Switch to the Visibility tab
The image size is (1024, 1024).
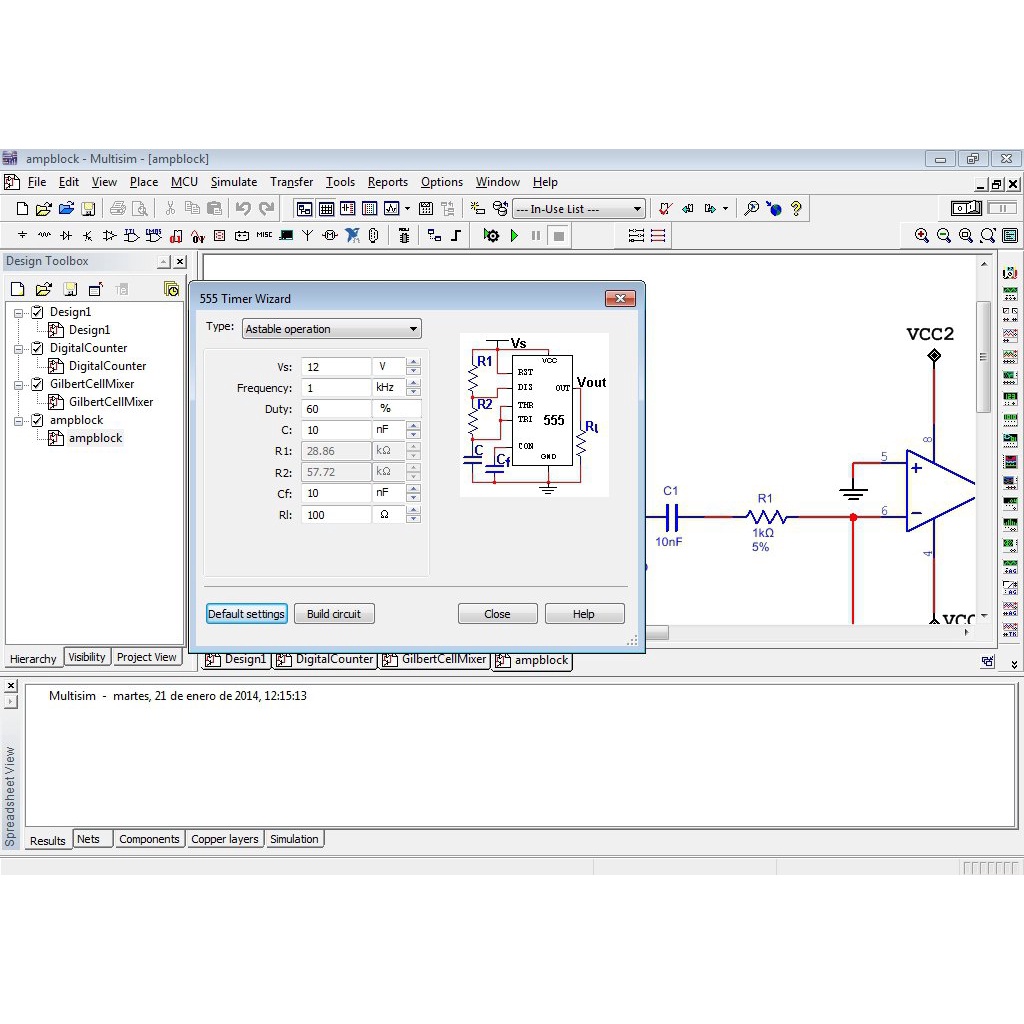87,657
